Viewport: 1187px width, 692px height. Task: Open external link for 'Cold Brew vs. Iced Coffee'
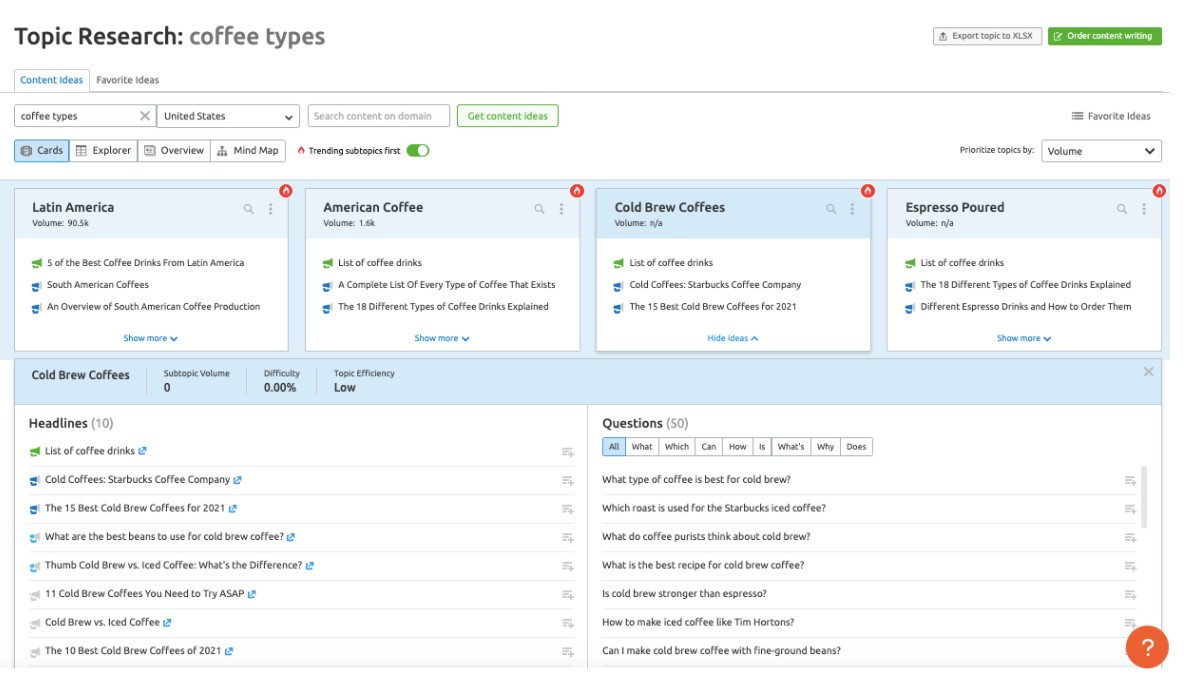pos(168,623)
